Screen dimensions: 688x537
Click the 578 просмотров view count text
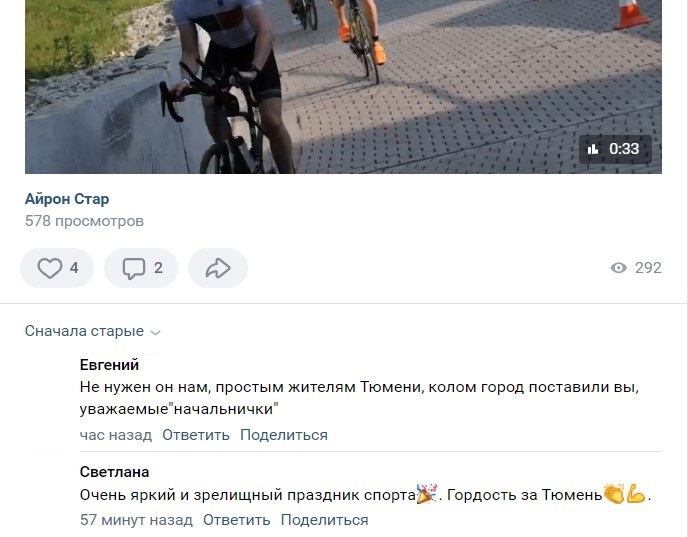84,221
